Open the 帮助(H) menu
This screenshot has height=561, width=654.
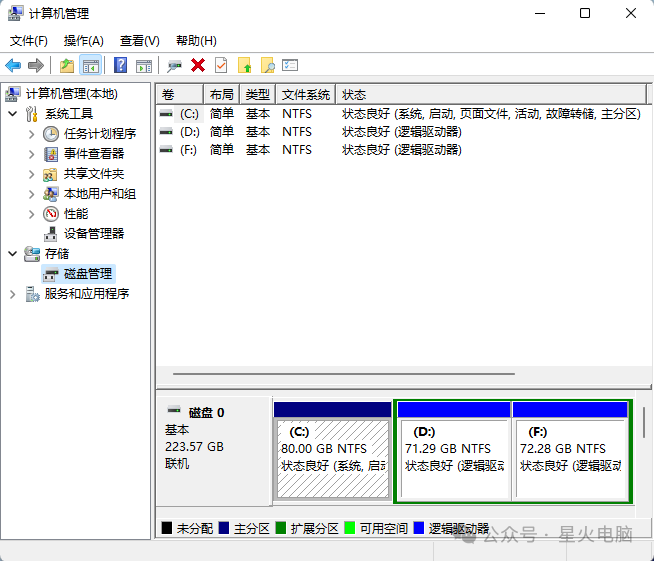pos(196,41)
